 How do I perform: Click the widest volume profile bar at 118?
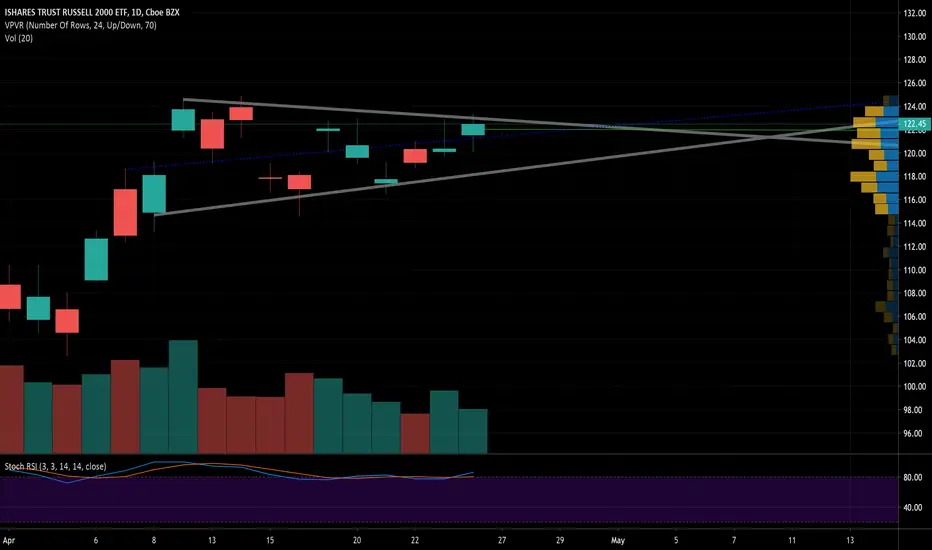pyautogui.click(x=874, y=177)
